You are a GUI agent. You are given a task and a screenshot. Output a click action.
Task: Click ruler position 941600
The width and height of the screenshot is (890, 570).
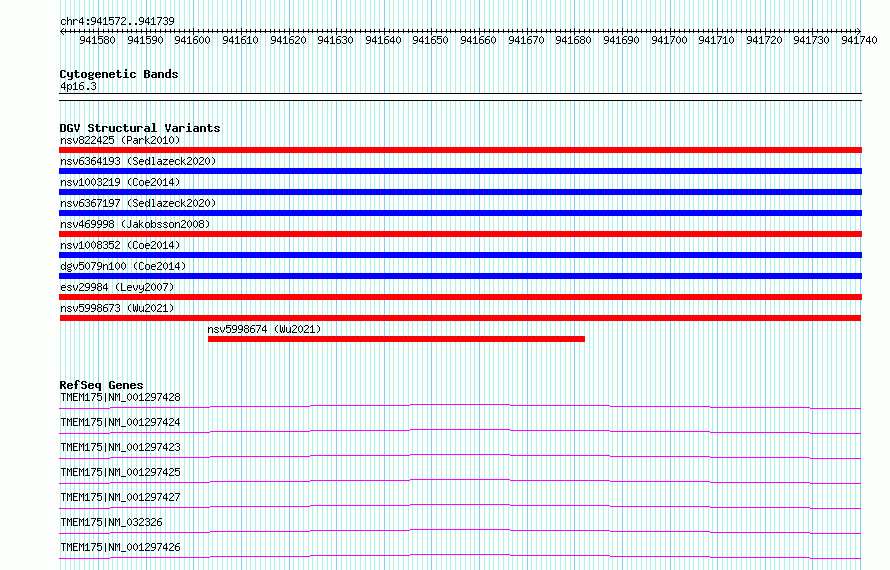[192, 40]
